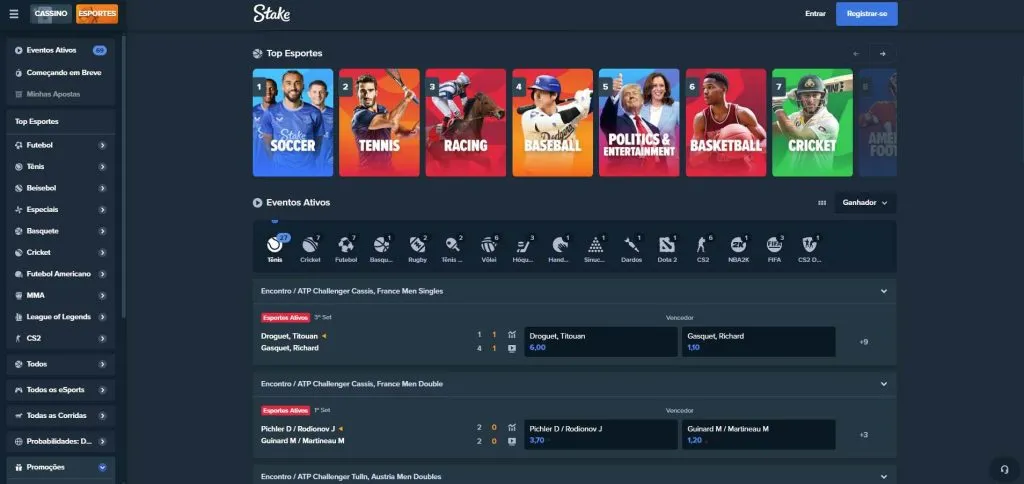This screenshot has width=1024, height=484.
Task: Open the hamburger menu icon
Action: click(x=14, y=14)
